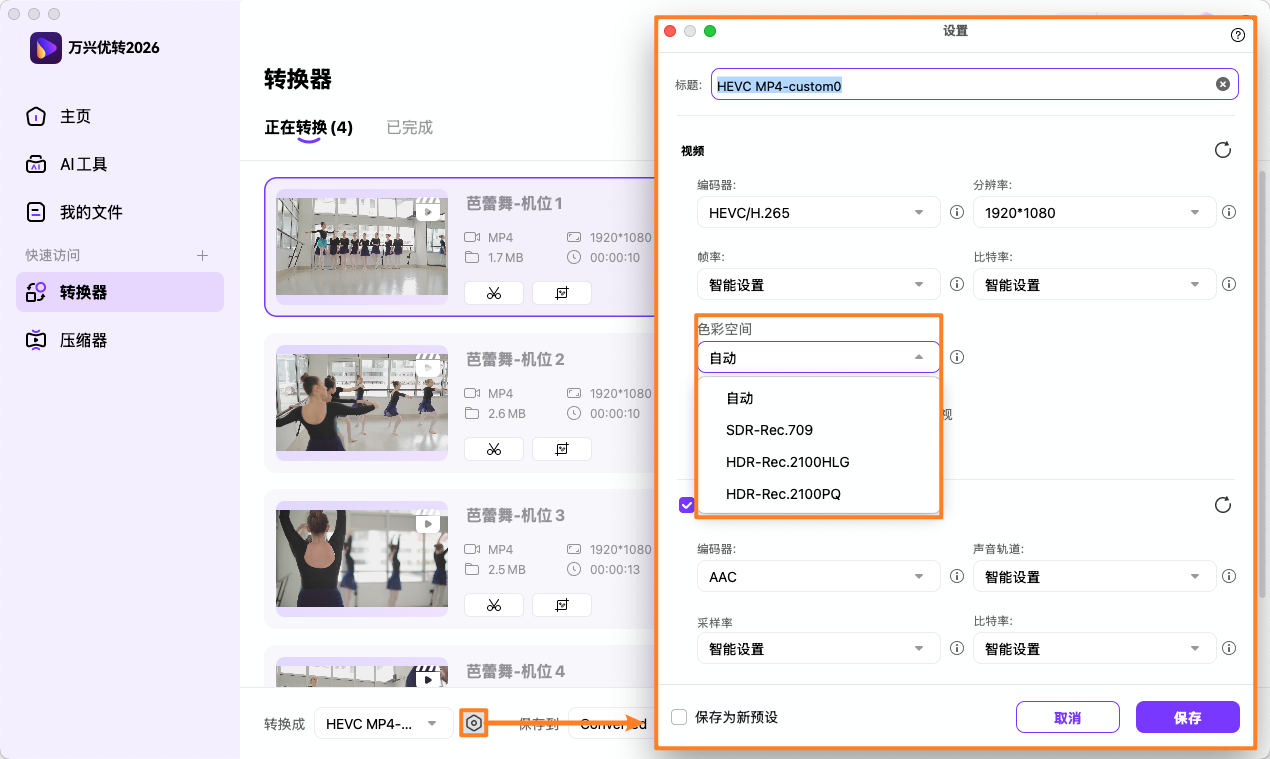Open the video 比特率 dropdown

coord(1095,285)
